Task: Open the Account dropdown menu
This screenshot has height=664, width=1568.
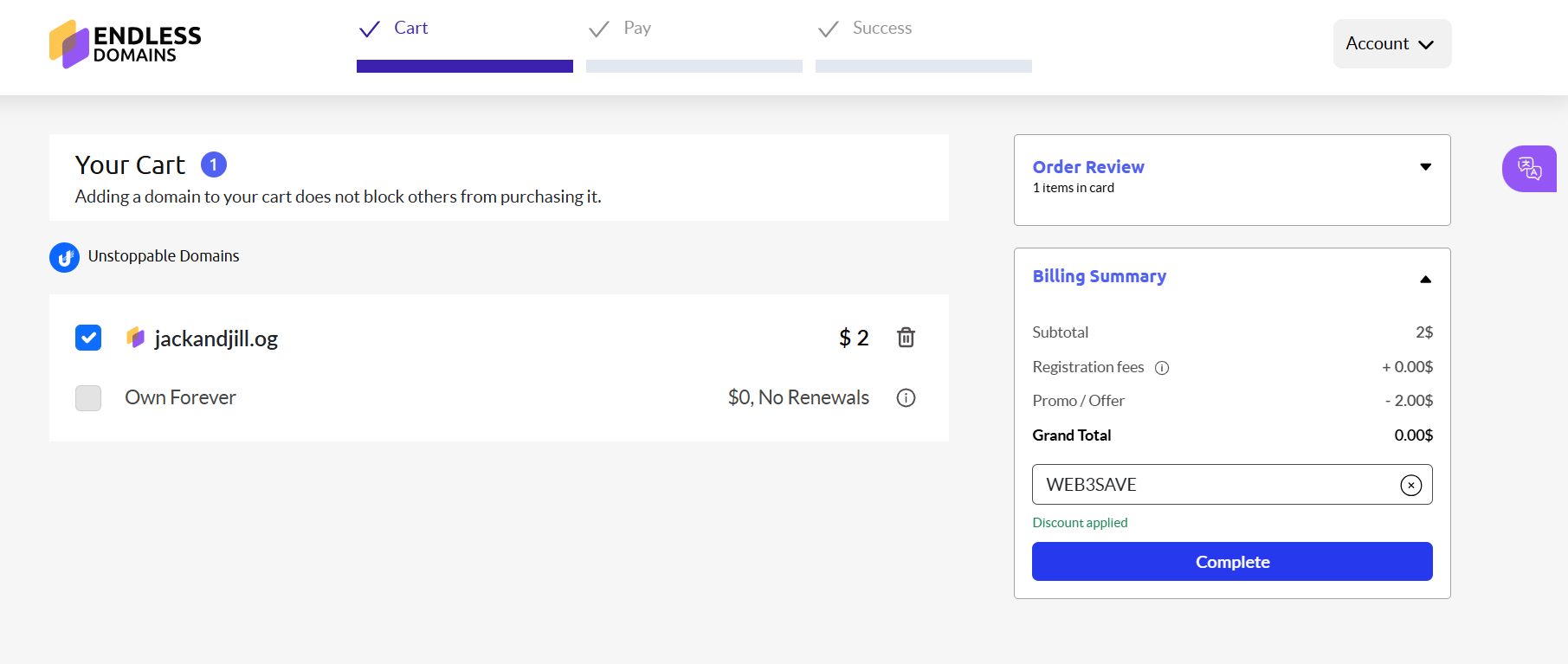Action: (x=1391, y=44)
